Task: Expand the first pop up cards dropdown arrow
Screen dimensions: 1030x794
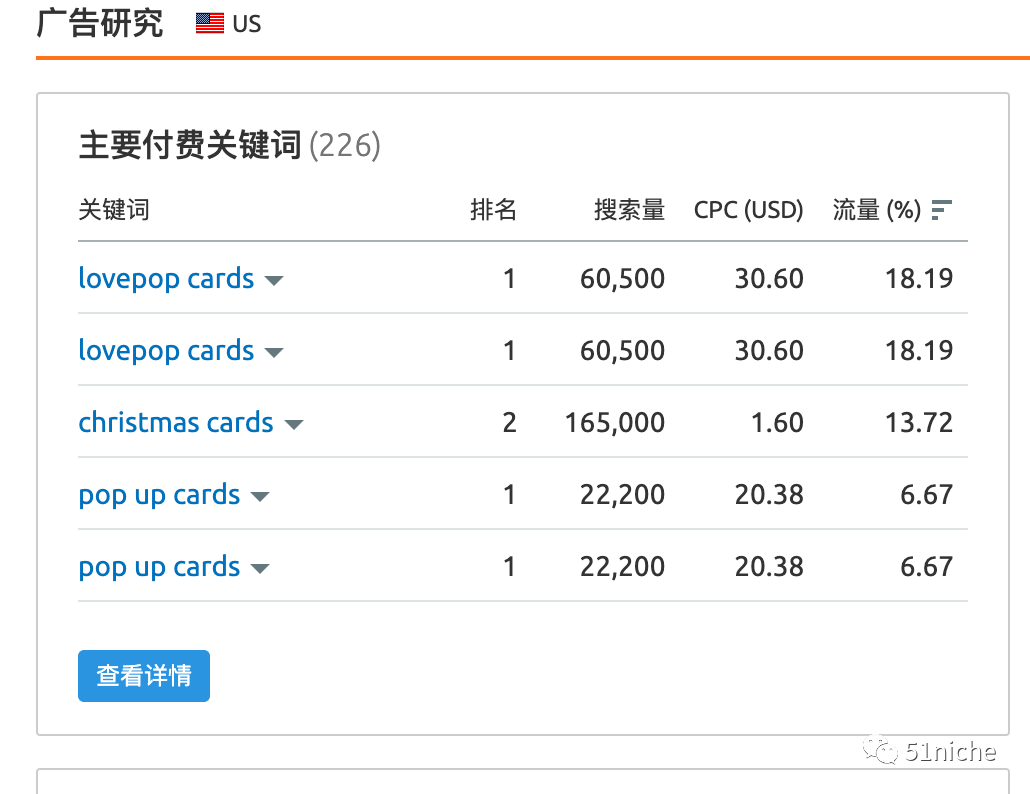Action: click(260, 497)
